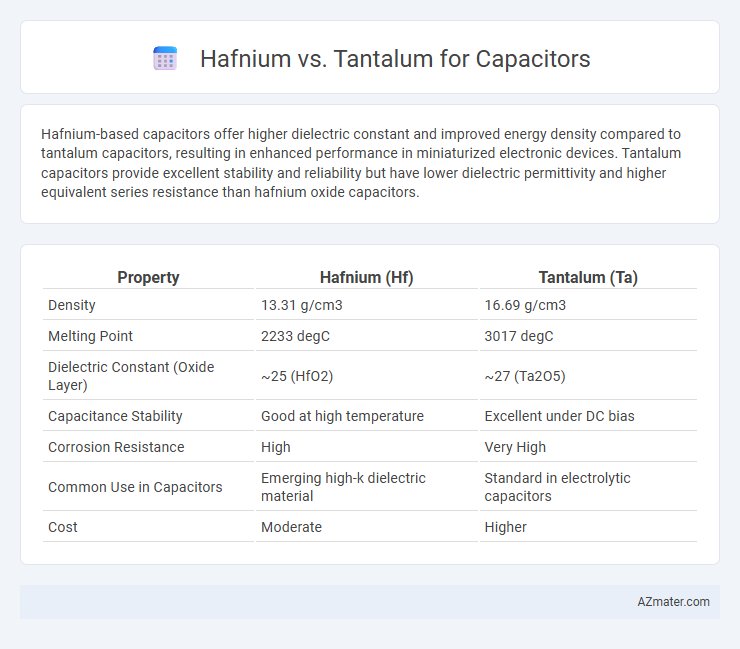This screenshot has height=649, width=740.
Task: Select the 'Density' row label
Action: (x=72, y=305)
